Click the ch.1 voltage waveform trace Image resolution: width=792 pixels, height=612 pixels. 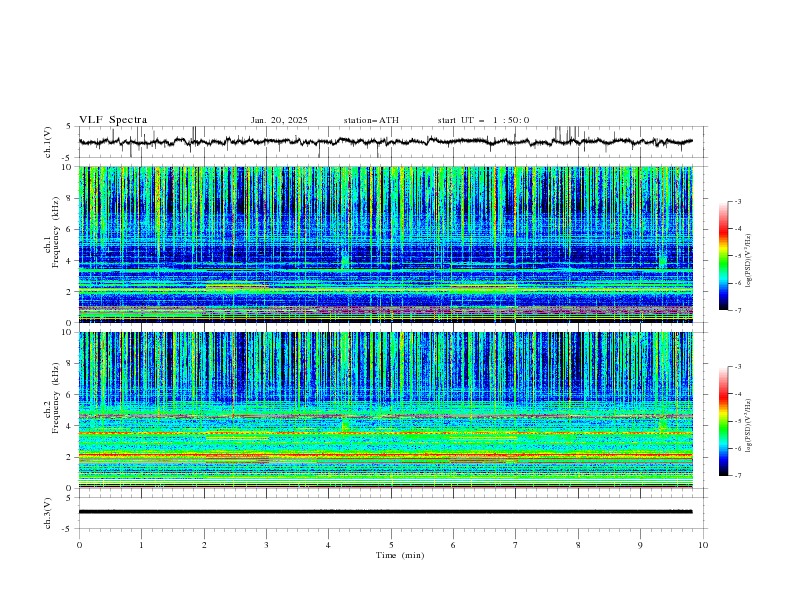pos(385,142)
